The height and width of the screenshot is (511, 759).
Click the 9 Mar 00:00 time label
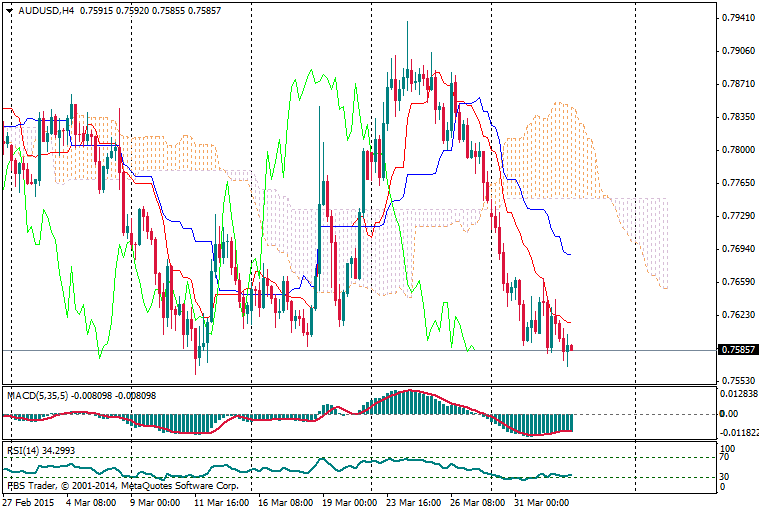(155, 502)
